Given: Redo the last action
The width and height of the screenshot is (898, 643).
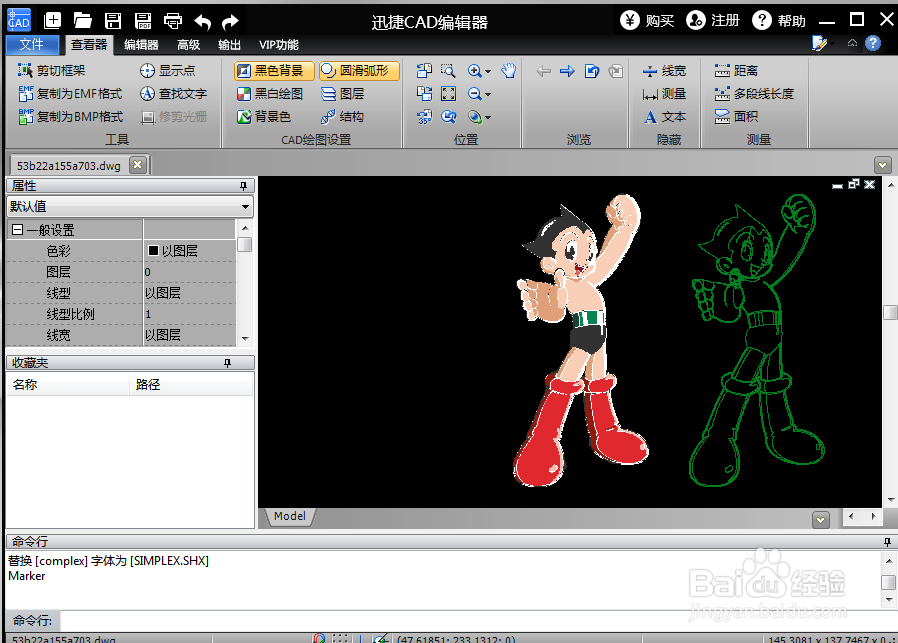Looking at the screenshot, I should pyautogui.click(x=230, y=22).
